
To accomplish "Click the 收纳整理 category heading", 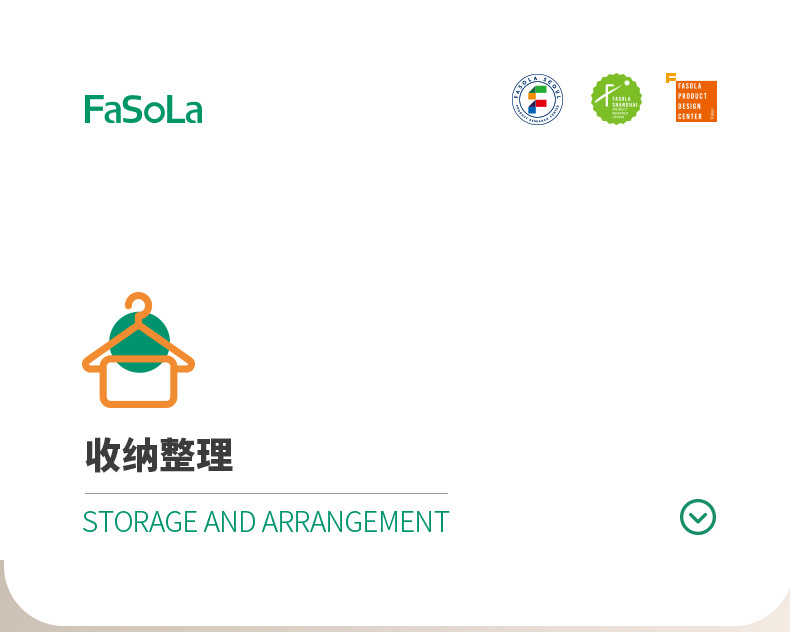I will 159,455.
